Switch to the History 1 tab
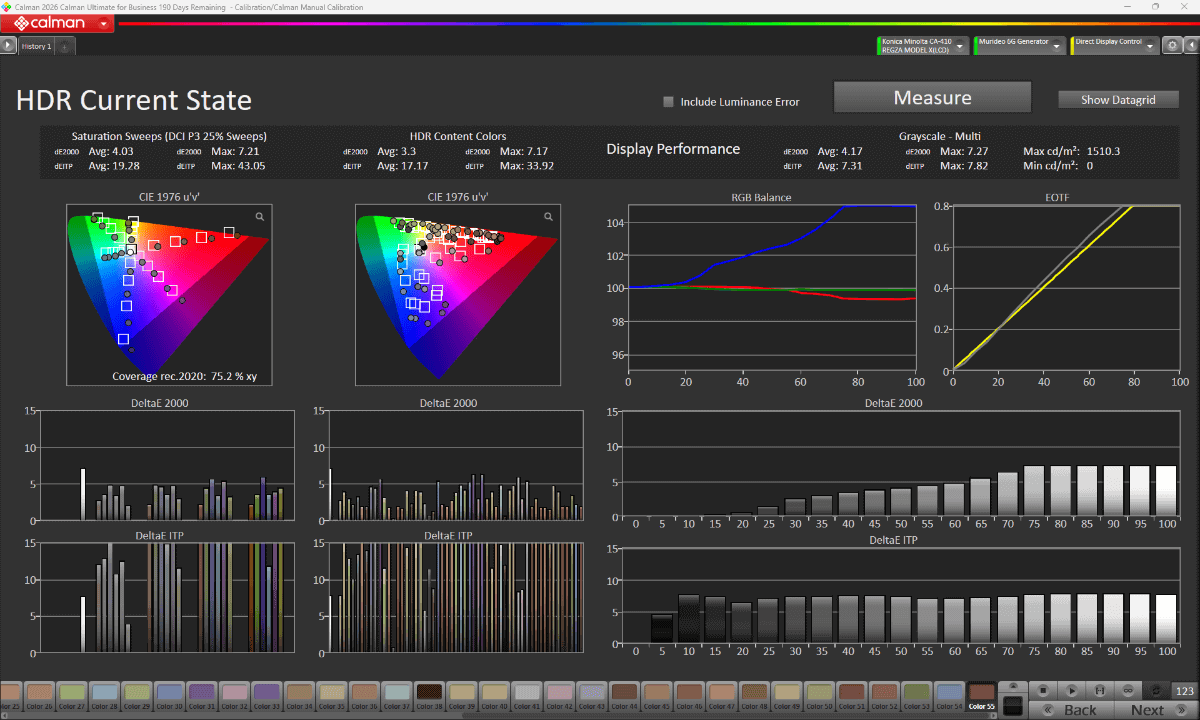This screenshot has height=720, width=1200. [36, 46]
